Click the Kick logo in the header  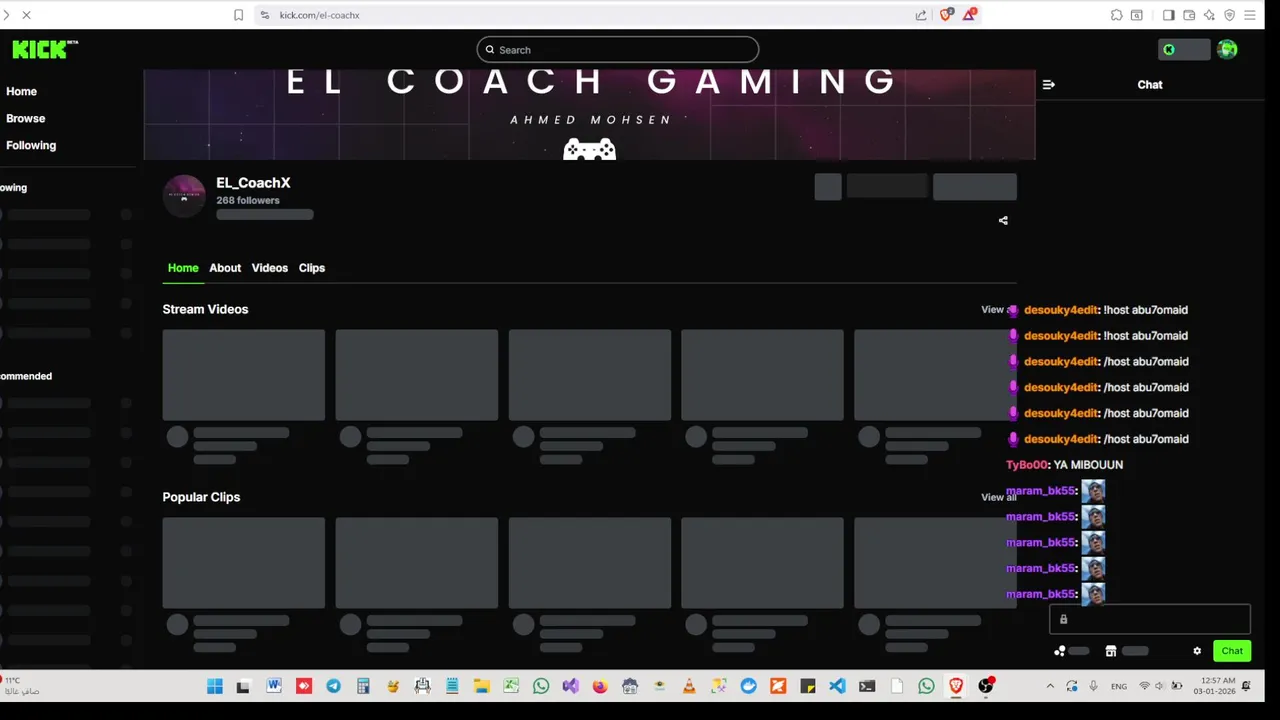(44, 49)
